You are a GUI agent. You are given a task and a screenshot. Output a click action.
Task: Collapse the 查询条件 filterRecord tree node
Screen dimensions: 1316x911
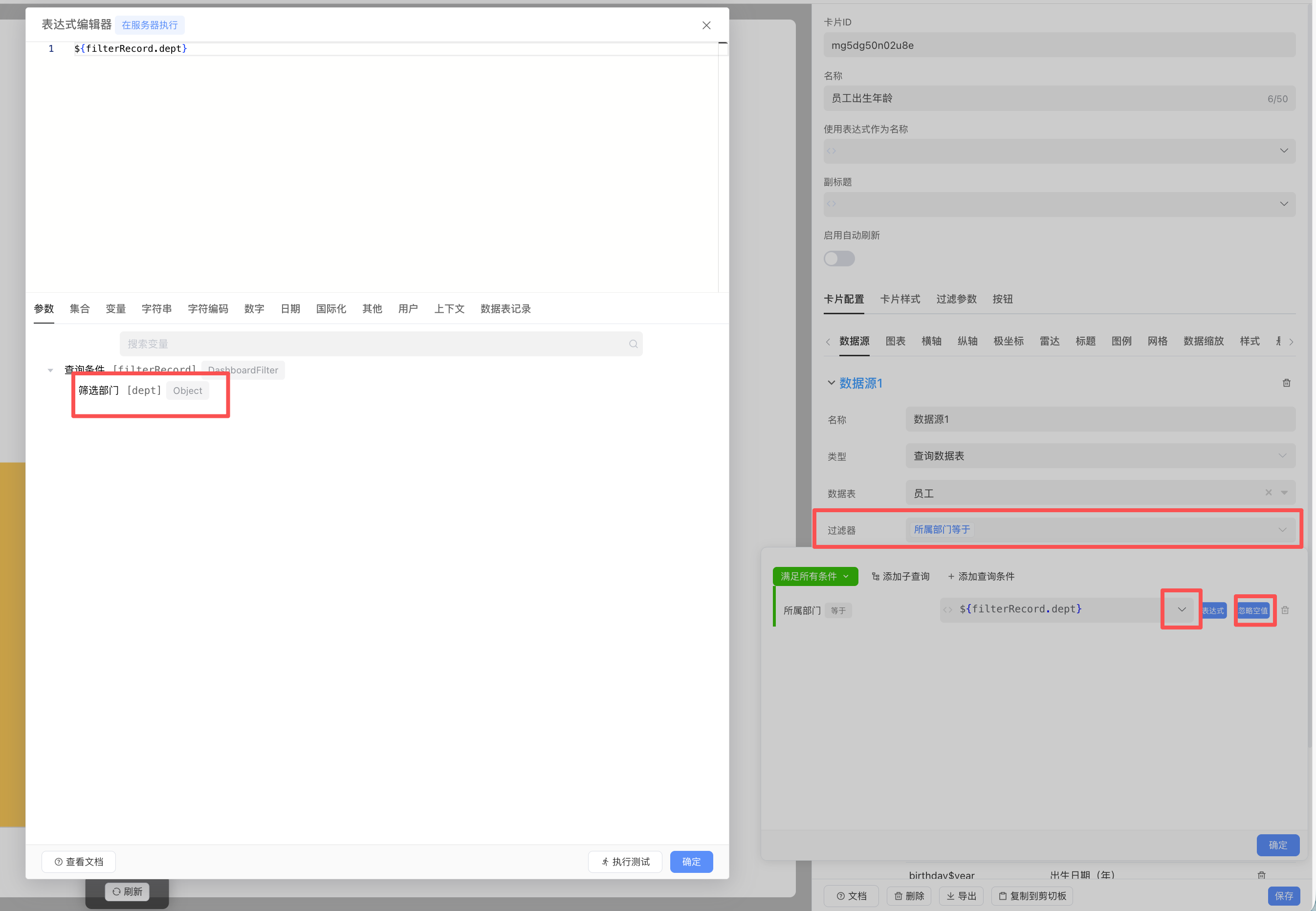coord(50,370)
